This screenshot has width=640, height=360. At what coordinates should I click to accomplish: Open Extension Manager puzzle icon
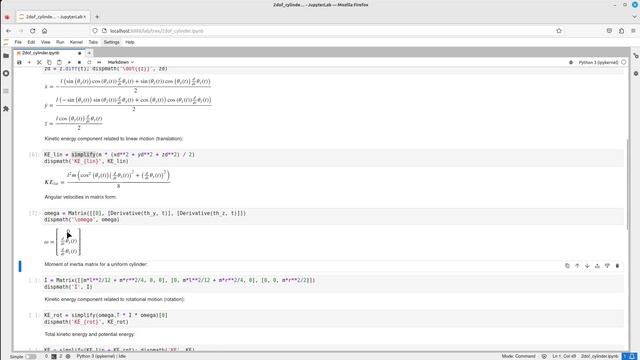(6, 109)
